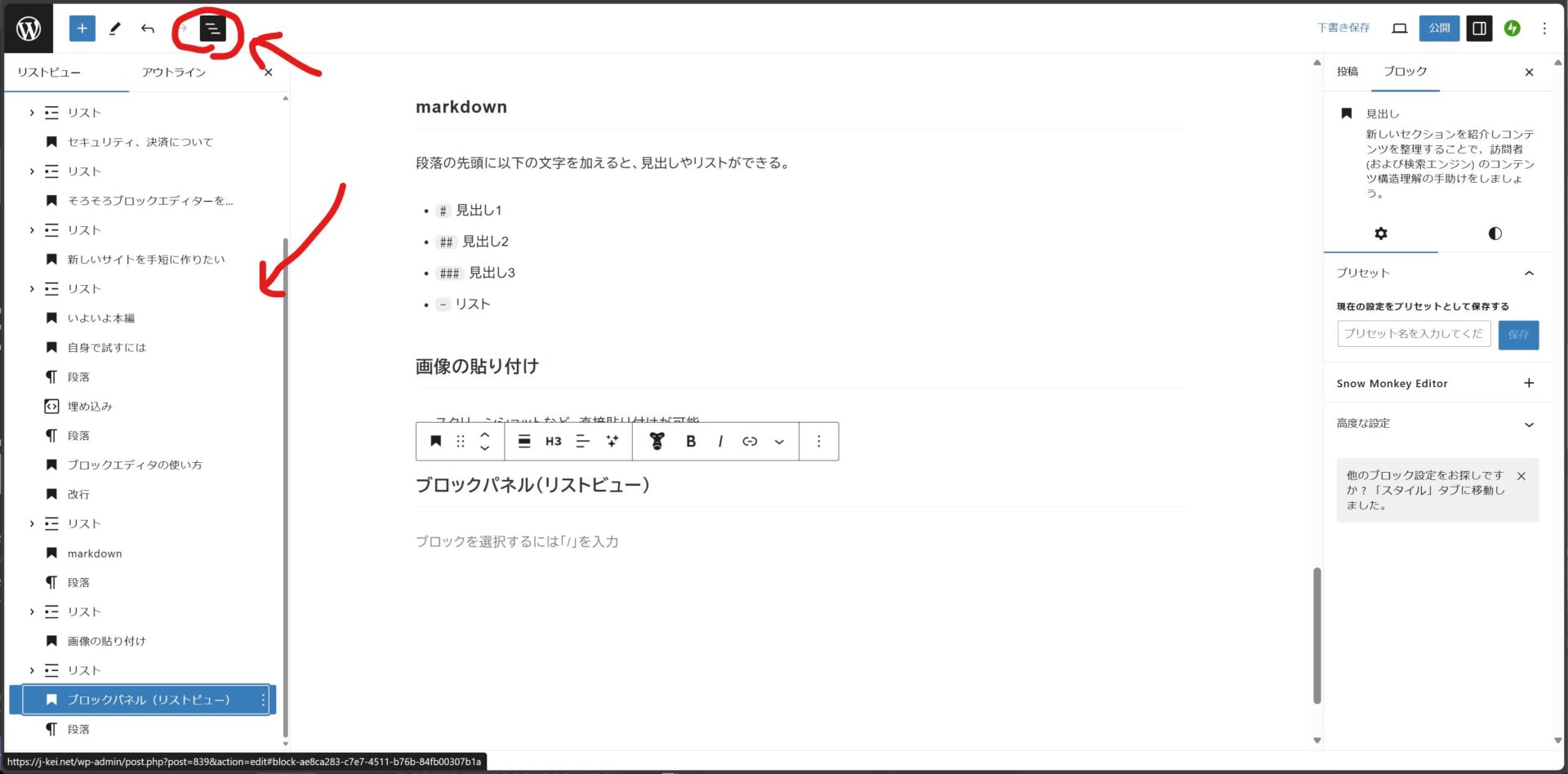Click the preset name input field
This screenshot has width=1568, height=774.
tap(1413, 333)
